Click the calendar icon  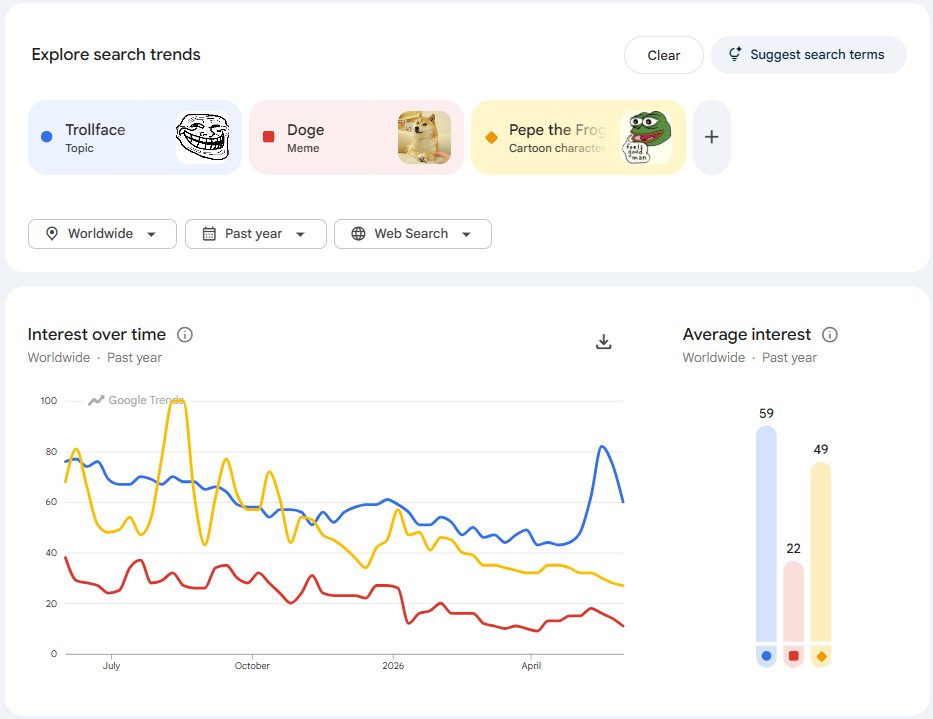point(209,234)
